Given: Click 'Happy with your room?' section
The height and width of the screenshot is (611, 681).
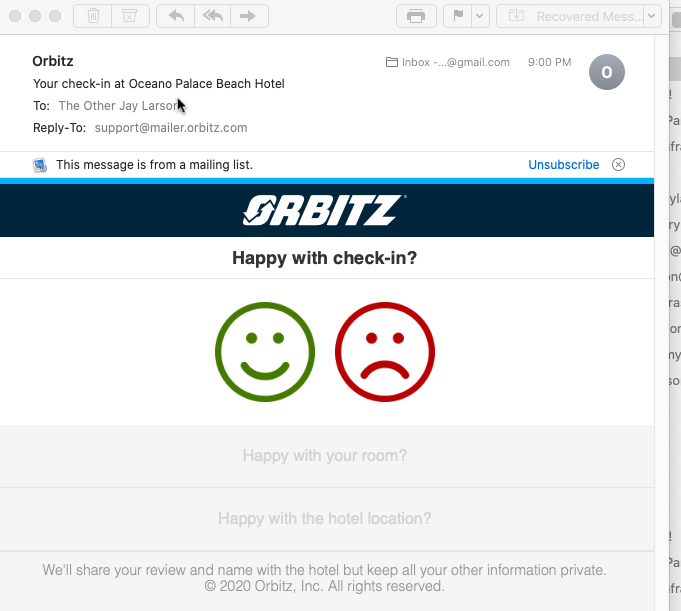Looking at the screenshot, I should (x=325, y=456).
